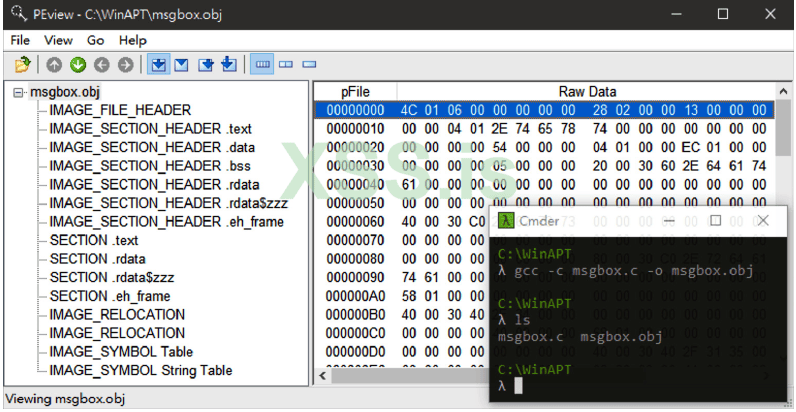Toggle the middle byte-width view button
This screenshot has width=796, height=412.
(286, 65)
